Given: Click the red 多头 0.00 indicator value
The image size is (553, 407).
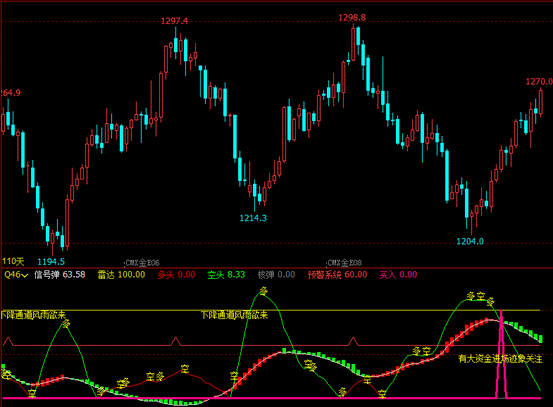Looking at the screenshot, I should pyautogui.click(x=176, y=275).
